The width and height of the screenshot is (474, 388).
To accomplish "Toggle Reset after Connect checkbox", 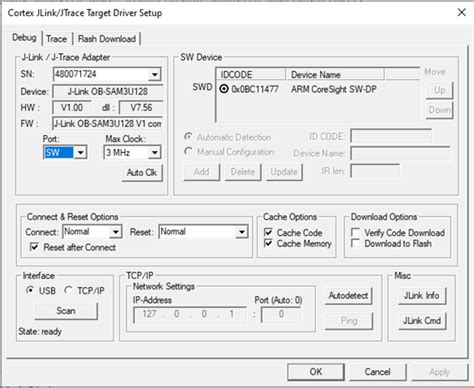I will (34, 247).
